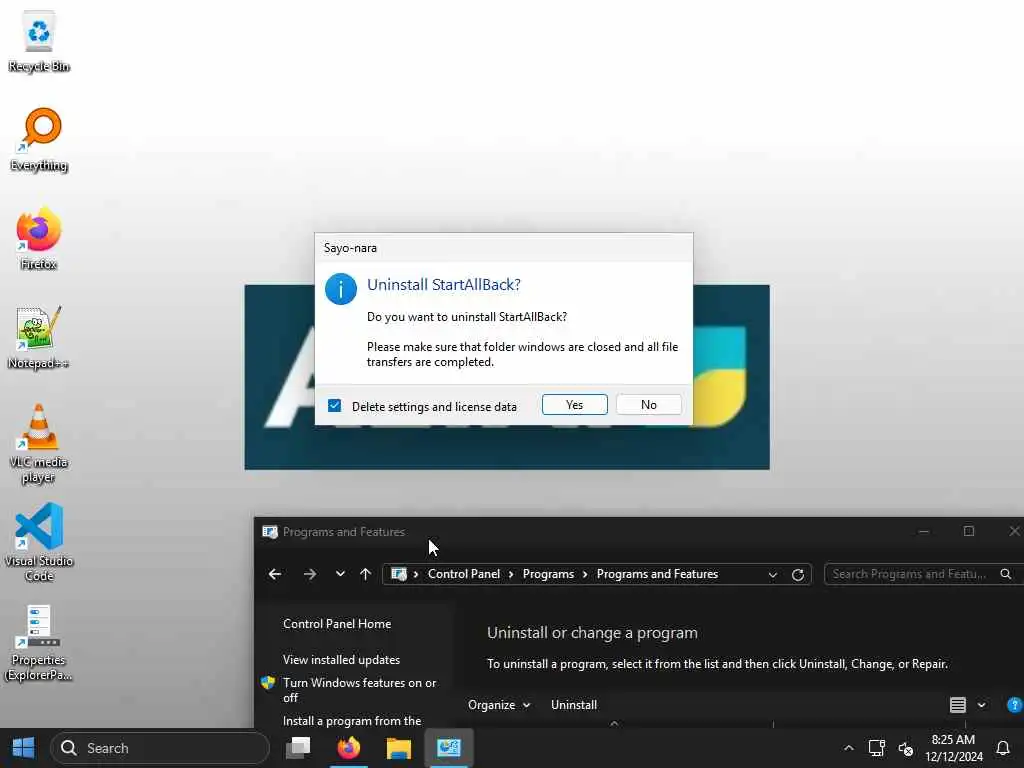This screenshot has height=768, width=1024.
Task: Click Control Panel breadcrumb
Action: point(464,574)
